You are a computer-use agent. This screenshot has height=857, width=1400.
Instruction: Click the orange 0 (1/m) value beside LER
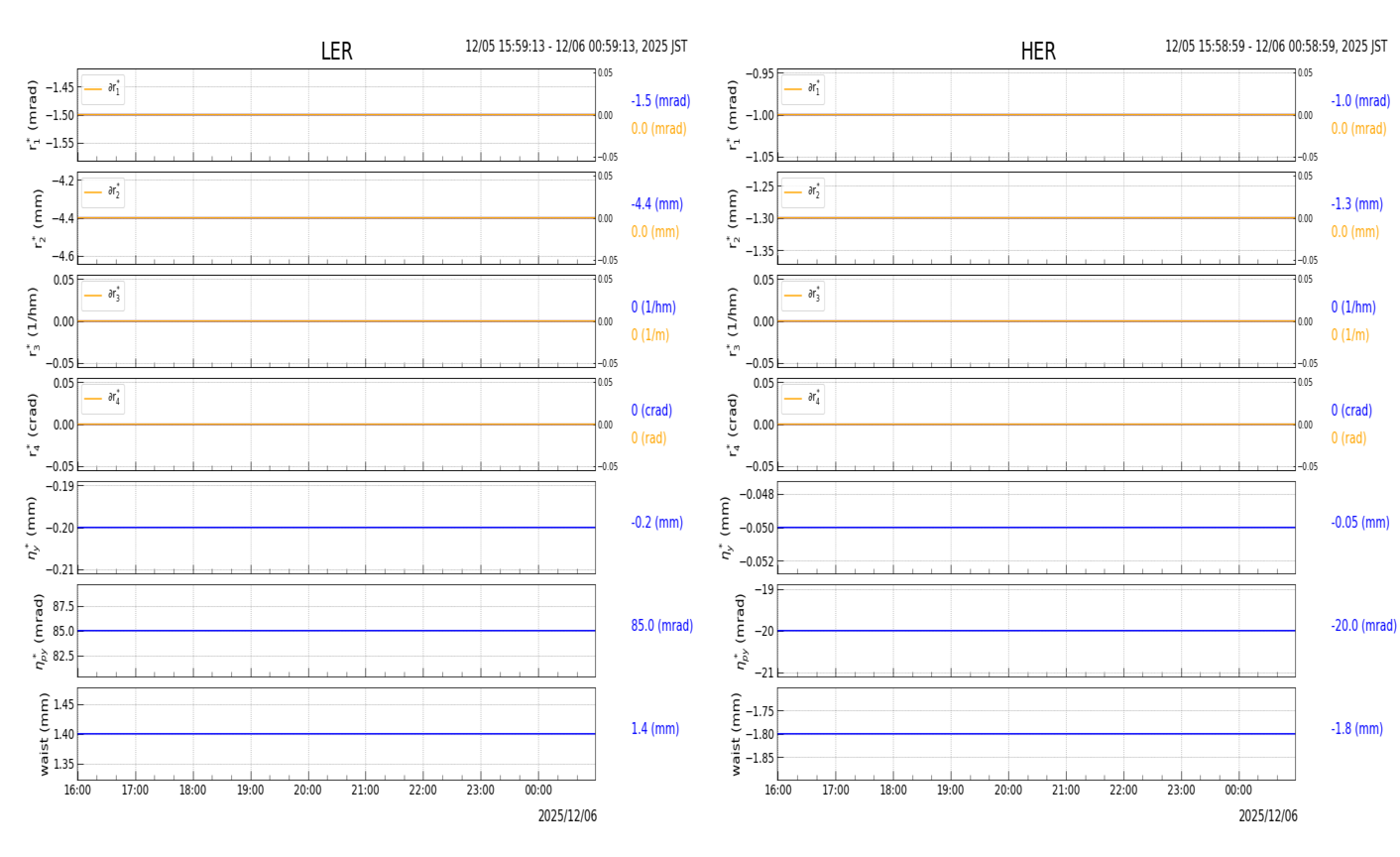pos(652,335)
